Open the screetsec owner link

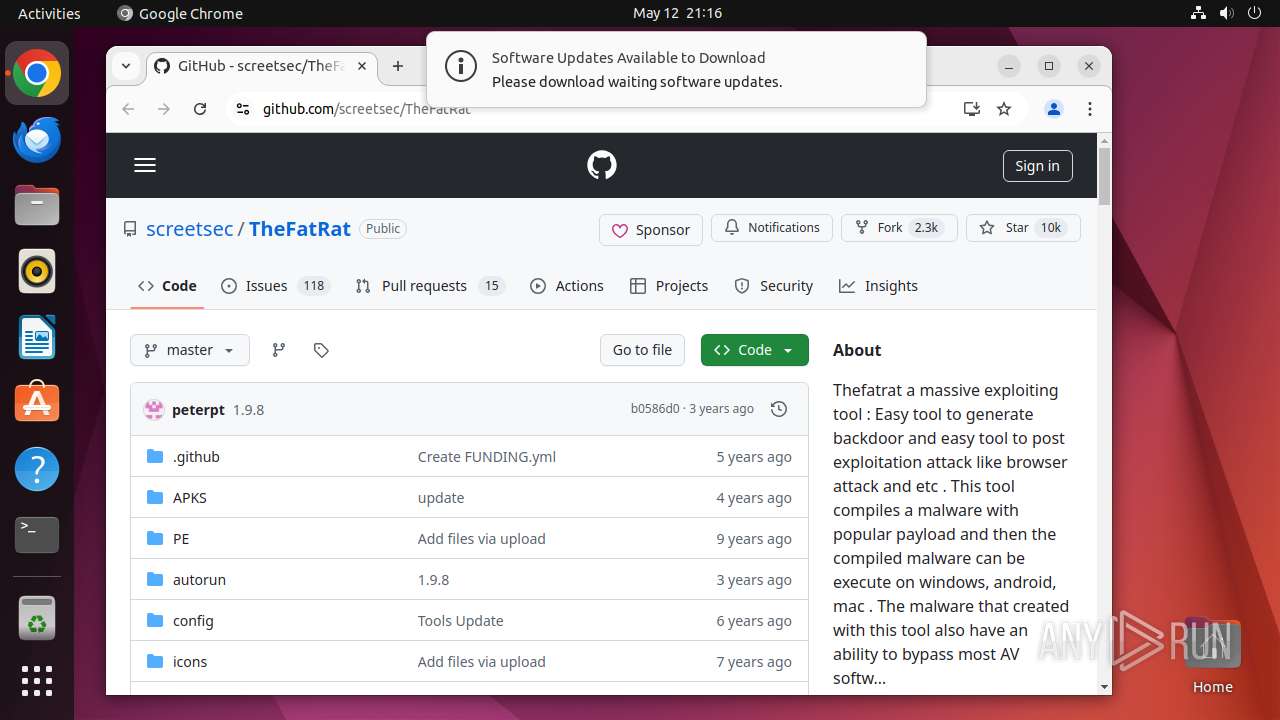[x=190, y=229]
